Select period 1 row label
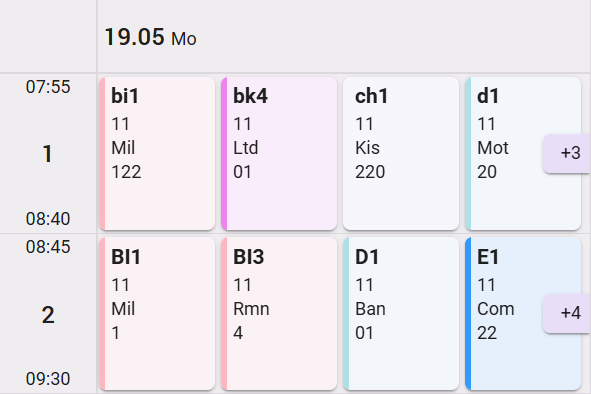 pos(47,154)
